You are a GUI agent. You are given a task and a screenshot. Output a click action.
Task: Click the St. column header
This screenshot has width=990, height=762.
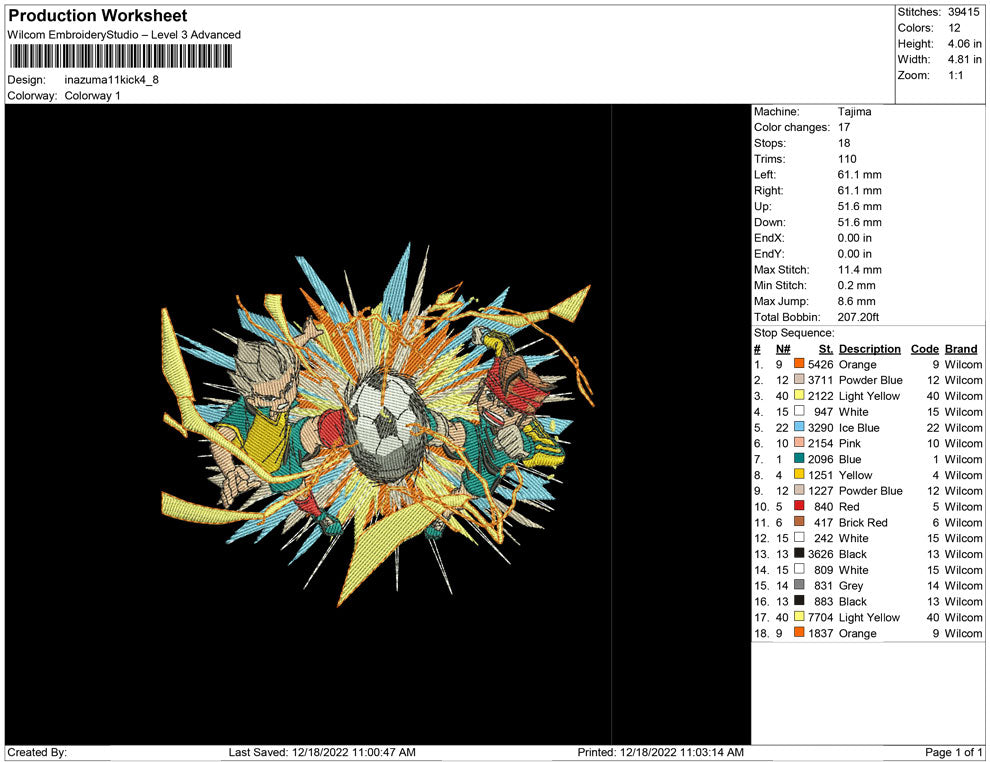(x=825, y=349)
